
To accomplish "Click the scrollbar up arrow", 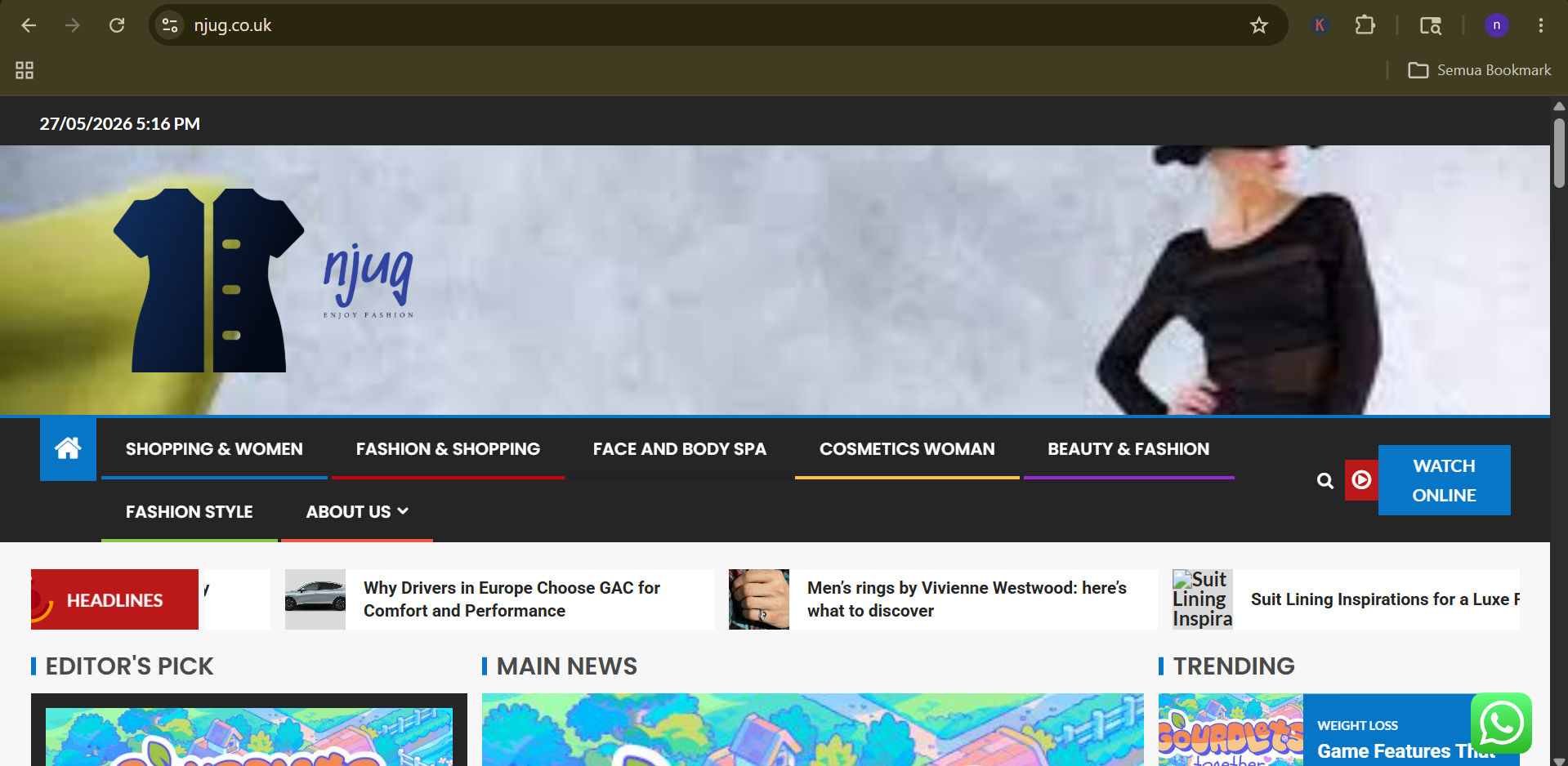I will click(x=1559, y=106).
